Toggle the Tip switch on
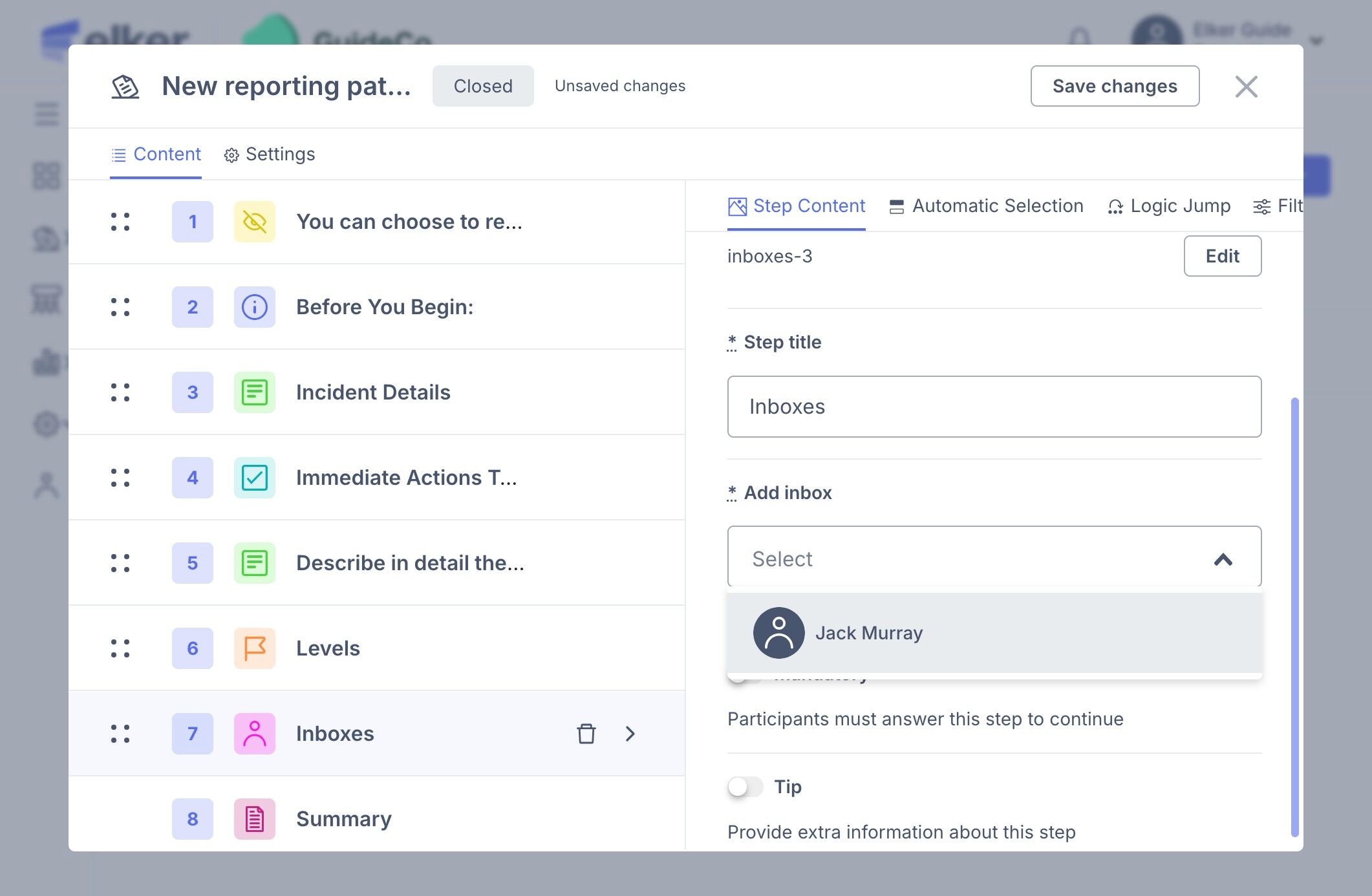The width and height of the screenshot is (1372, 896). coord(745,787)
